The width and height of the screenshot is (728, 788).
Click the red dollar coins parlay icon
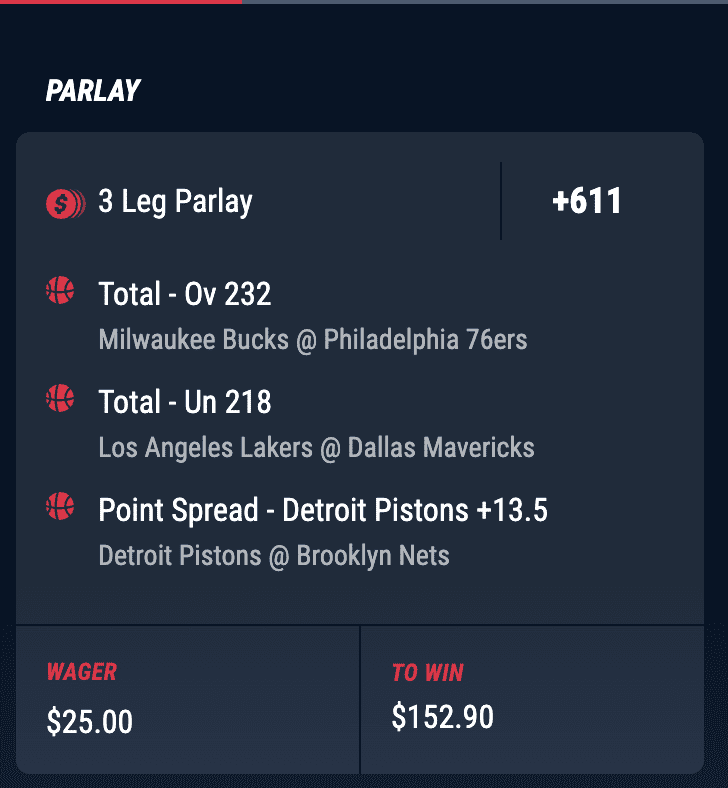66,204
